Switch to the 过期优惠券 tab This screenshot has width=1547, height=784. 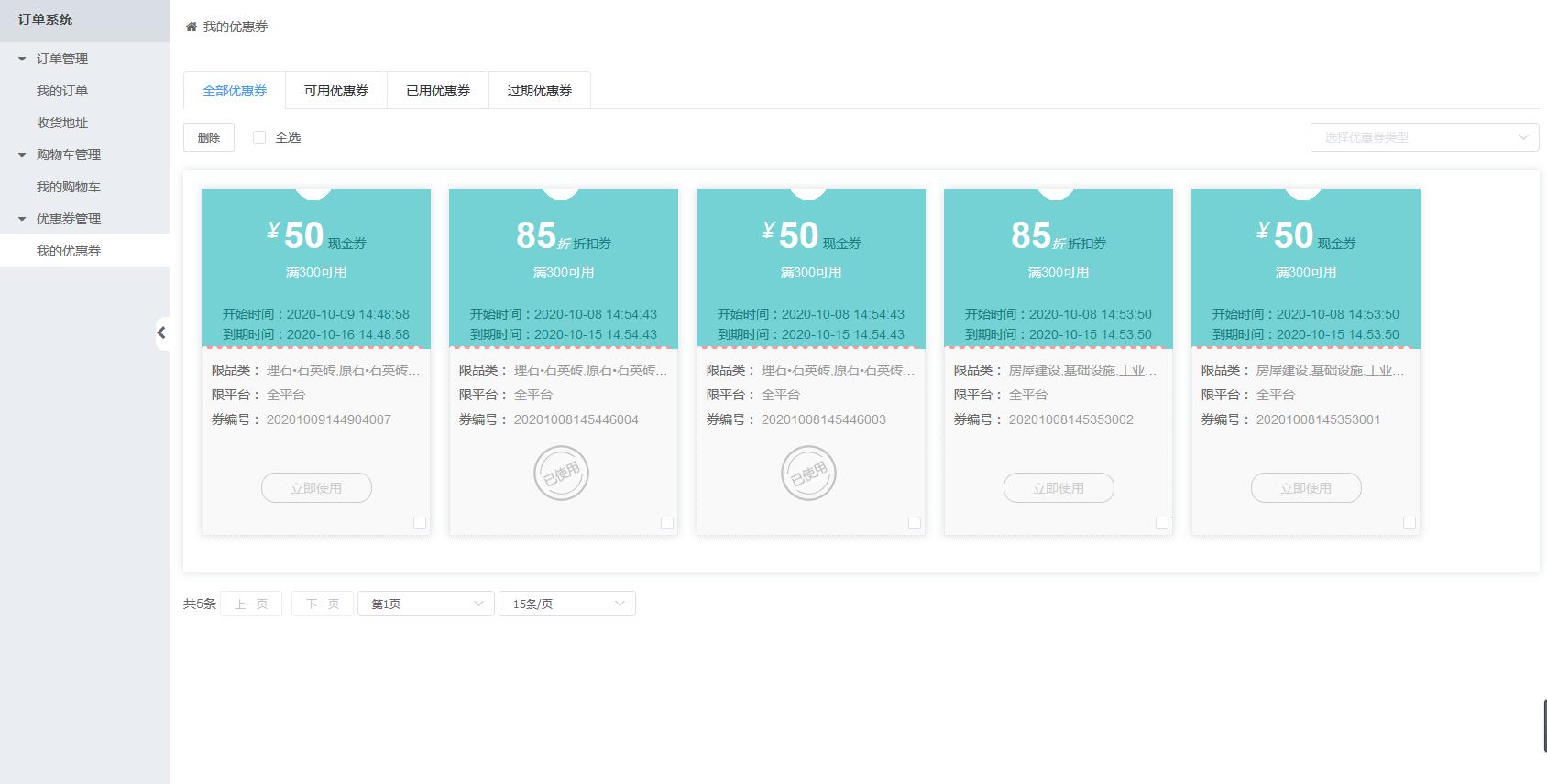point(540,91)
